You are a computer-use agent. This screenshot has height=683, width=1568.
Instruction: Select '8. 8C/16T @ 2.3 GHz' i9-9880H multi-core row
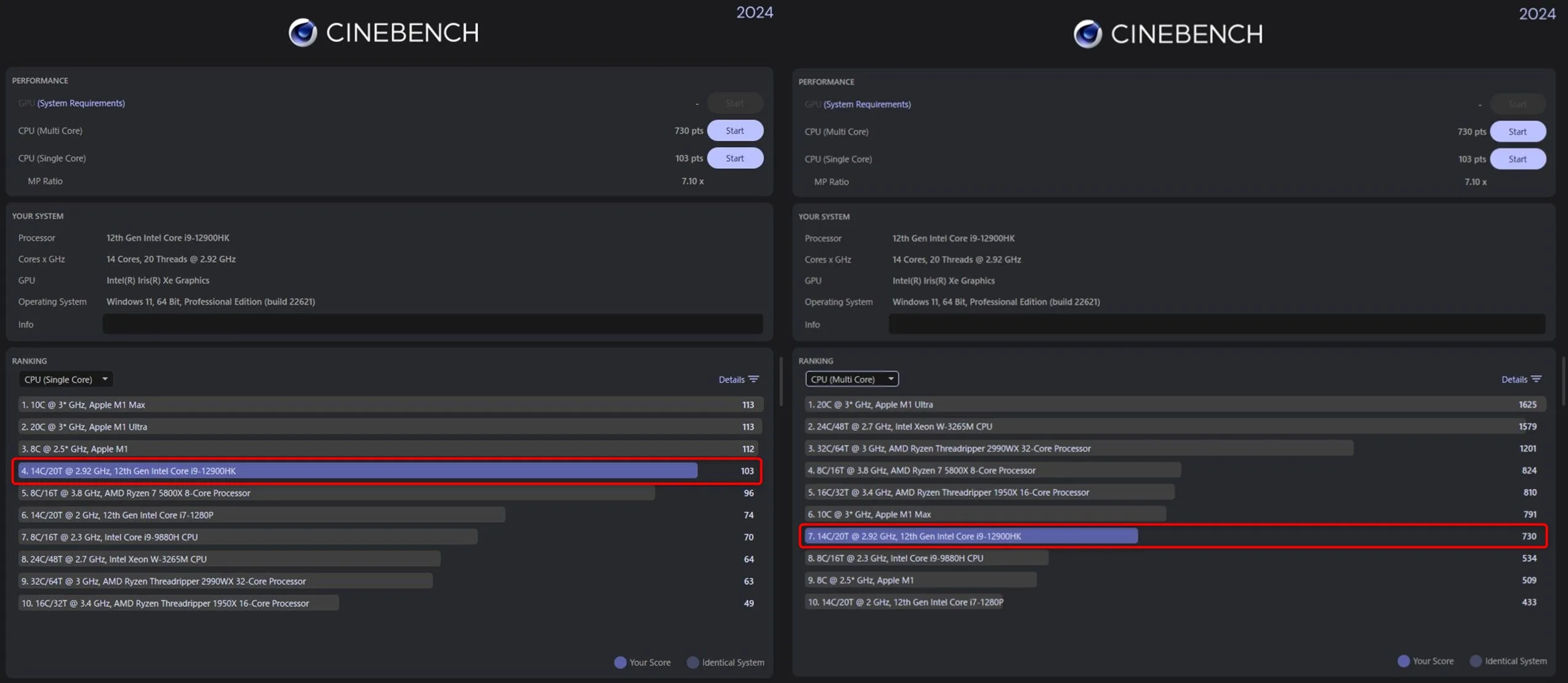point(1175,558)
